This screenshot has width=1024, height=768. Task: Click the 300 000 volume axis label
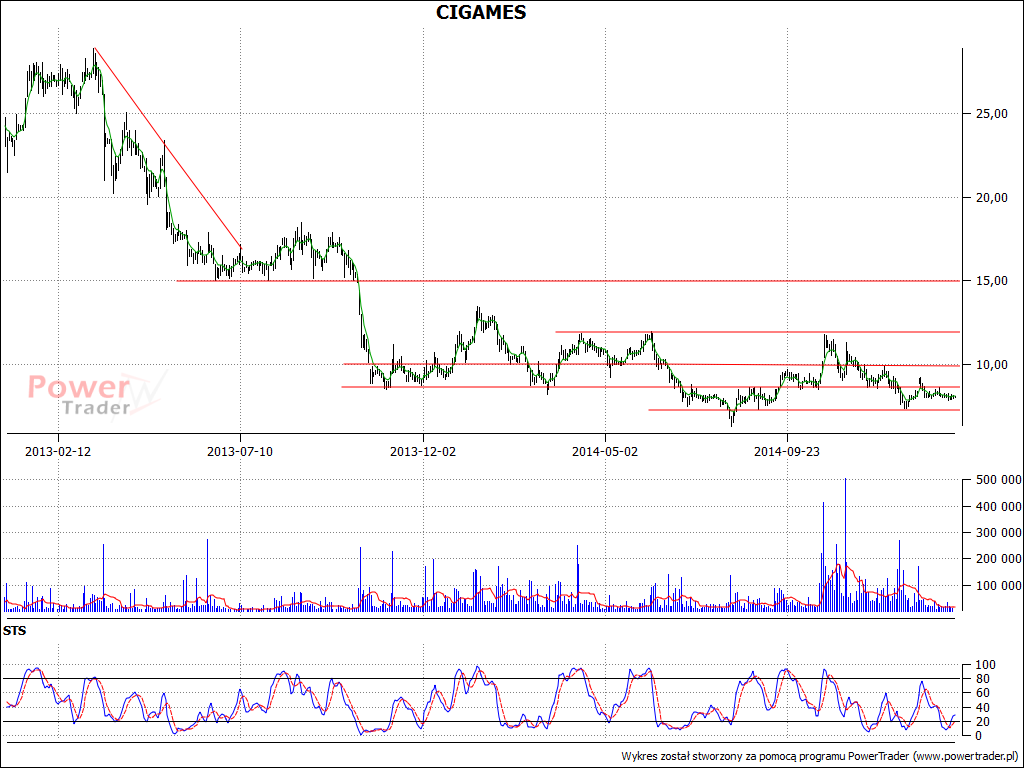tap(999, 533)
